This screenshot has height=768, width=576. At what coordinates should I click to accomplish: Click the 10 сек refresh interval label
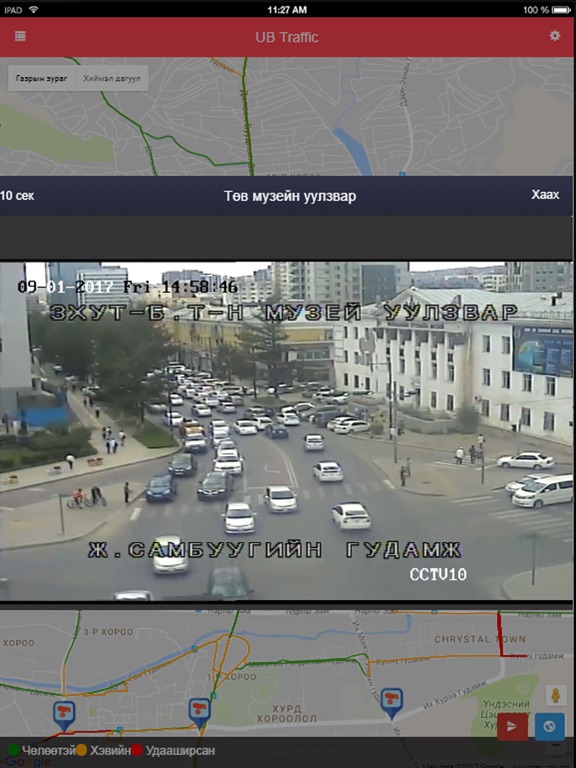[x=18, y=196]
